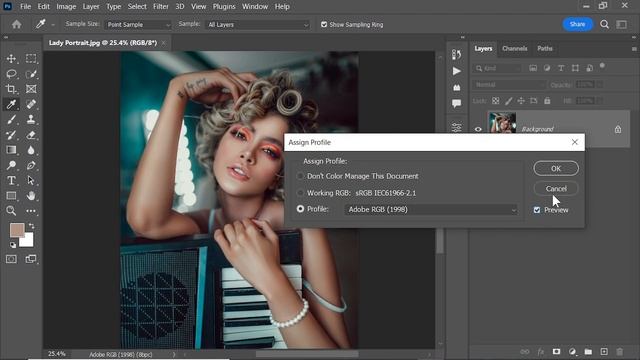
Task: Select the Horizontal Type tool
Action: (x=11, y=180)
